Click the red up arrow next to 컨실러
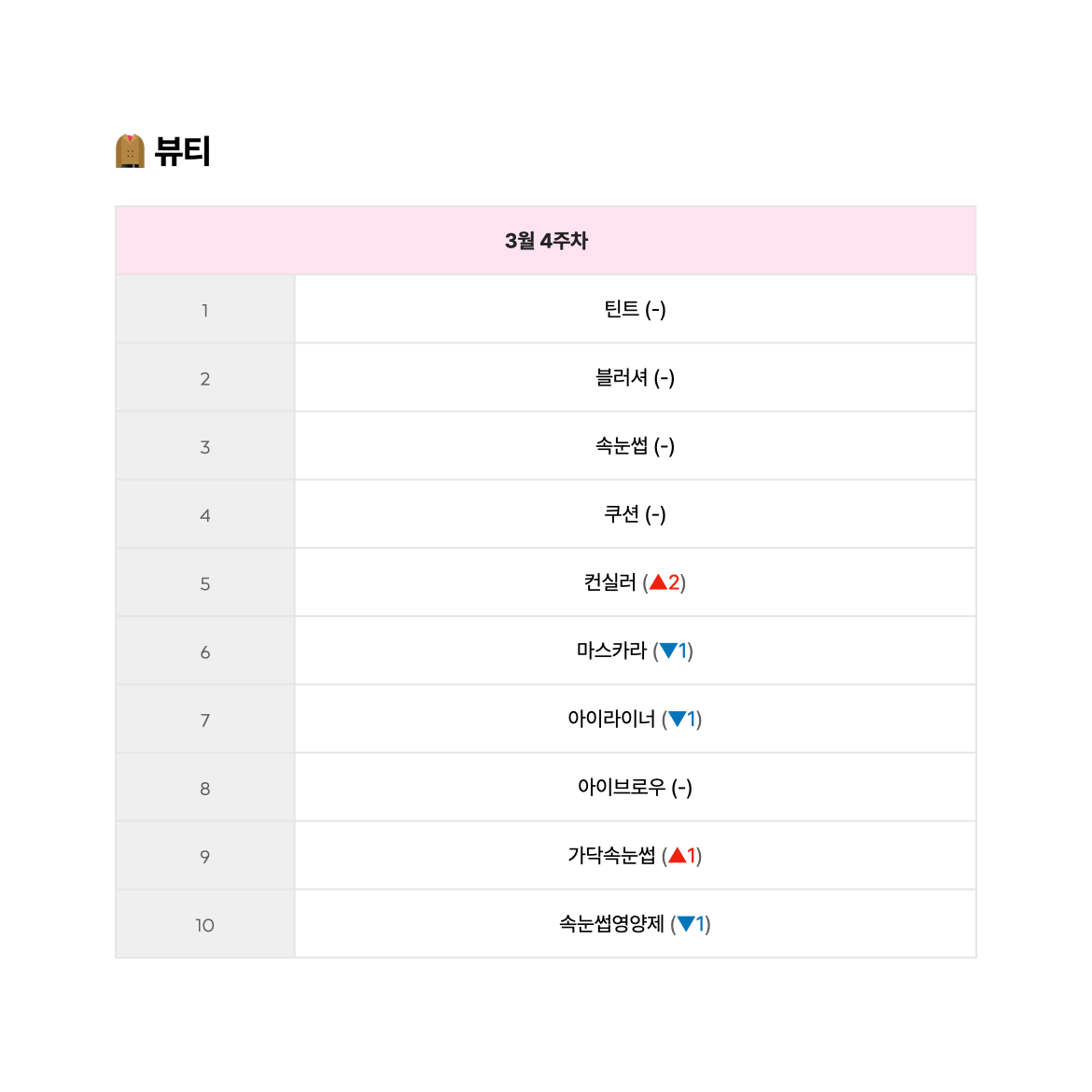The height and width of the screenshot is (1092, 1092). coord(658,582)
